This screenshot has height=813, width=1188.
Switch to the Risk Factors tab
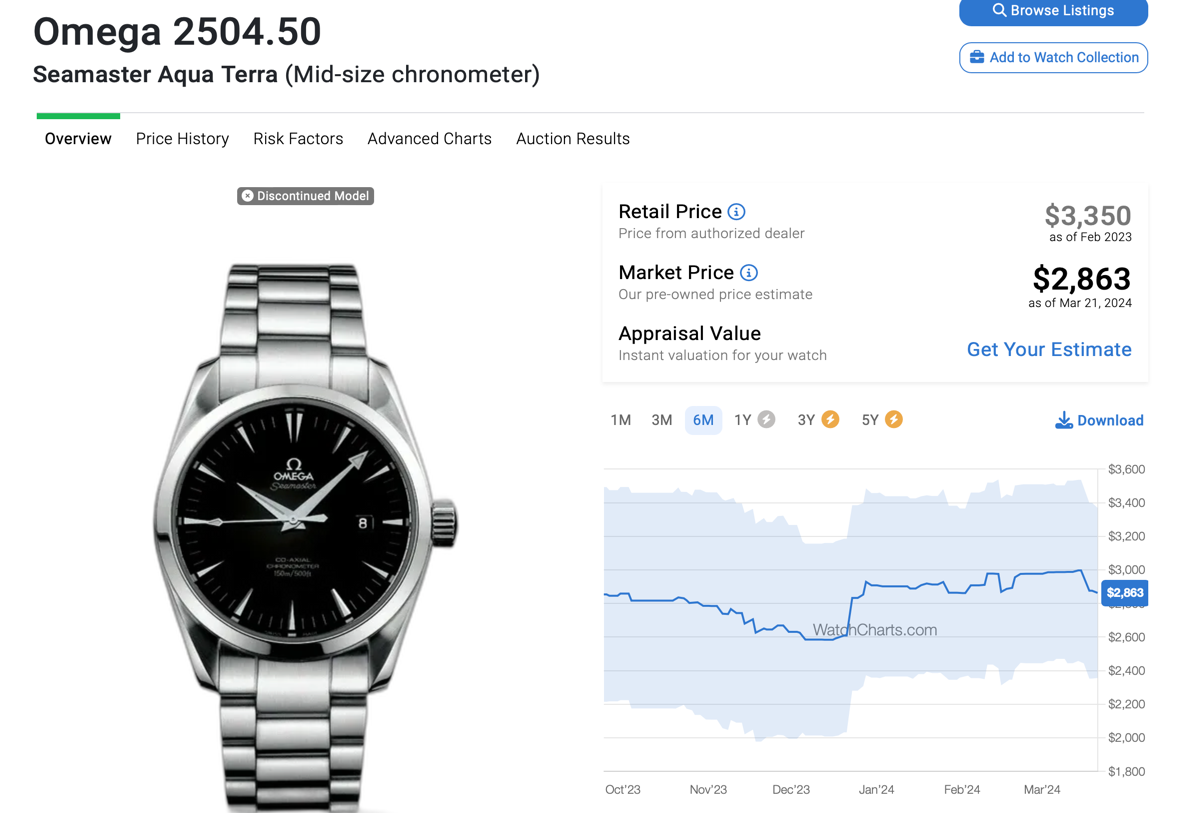tap(298, 139)
